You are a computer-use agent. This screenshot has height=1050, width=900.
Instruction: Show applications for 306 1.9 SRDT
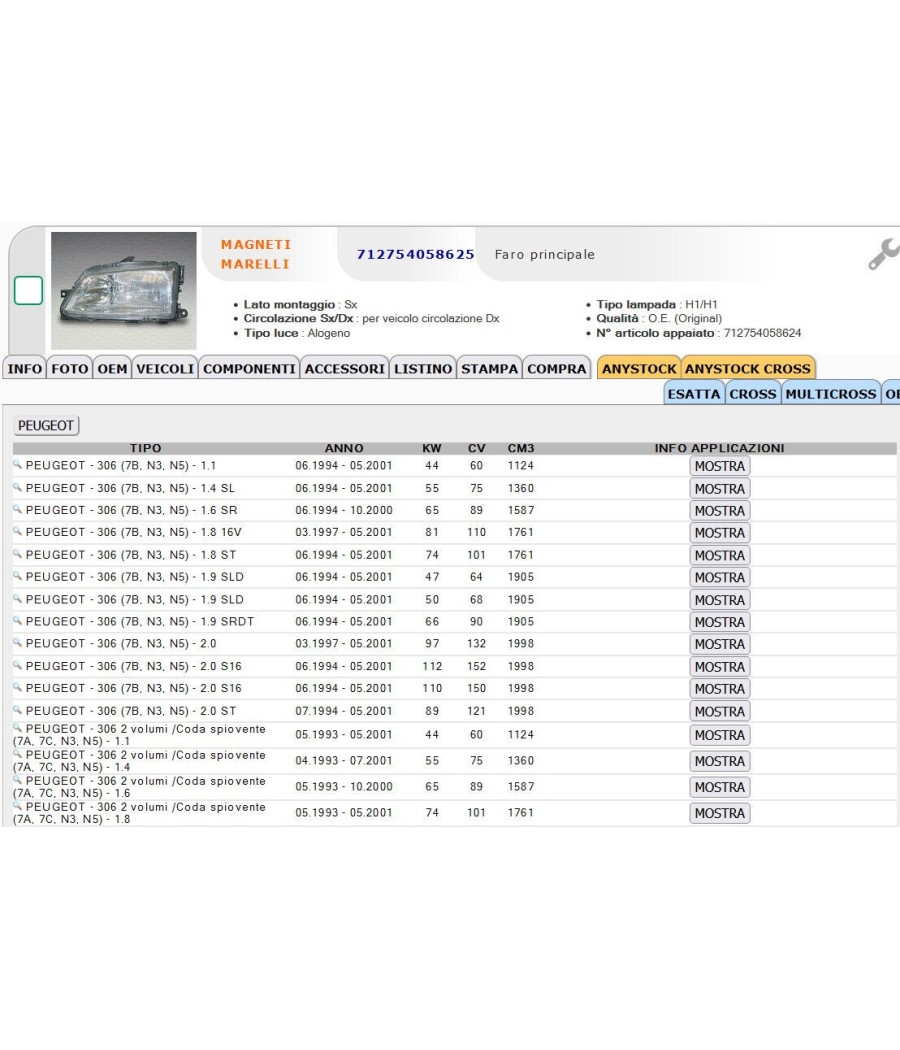tap(720, 622)
